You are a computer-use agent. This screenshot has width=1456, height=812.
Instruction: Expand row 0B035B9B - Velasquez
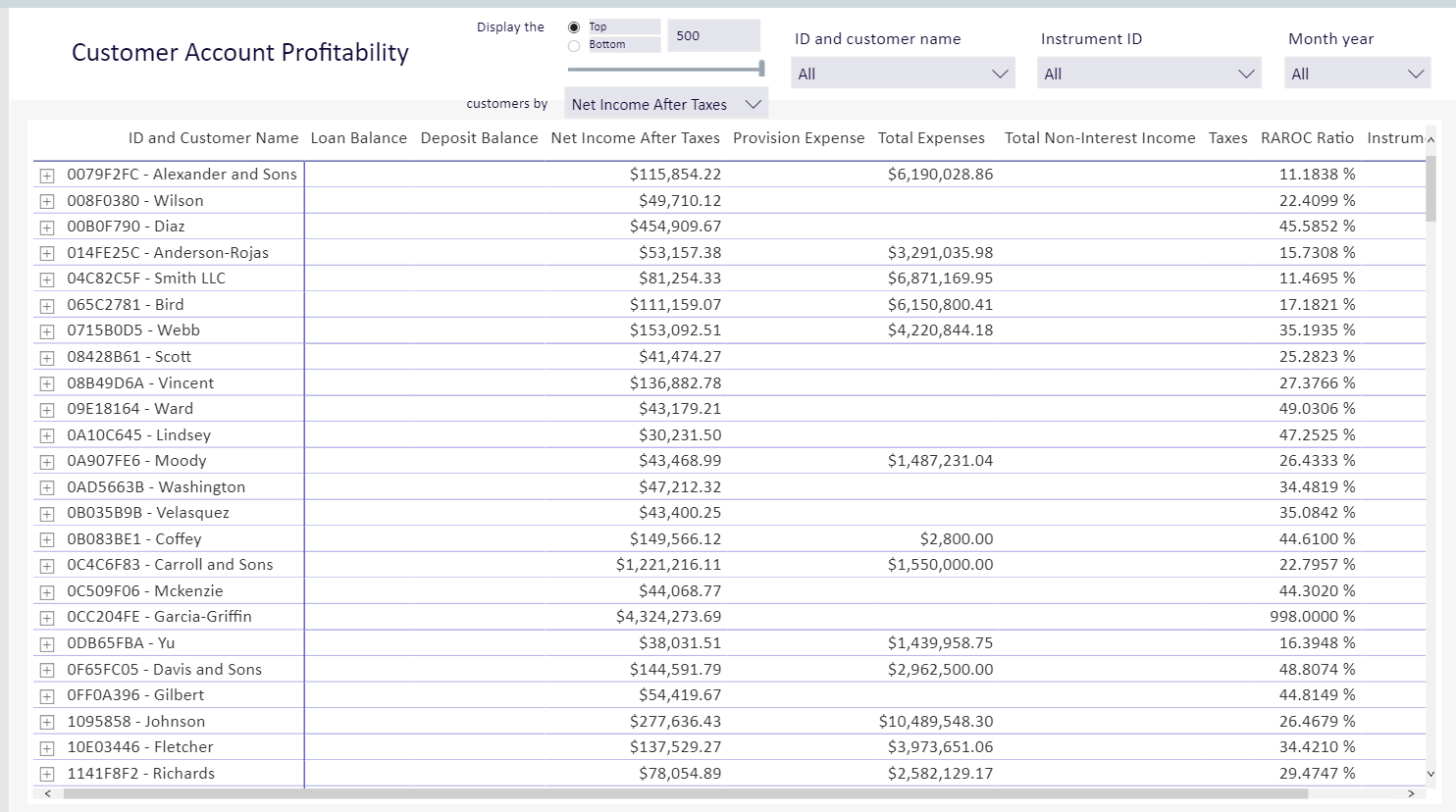46,514
